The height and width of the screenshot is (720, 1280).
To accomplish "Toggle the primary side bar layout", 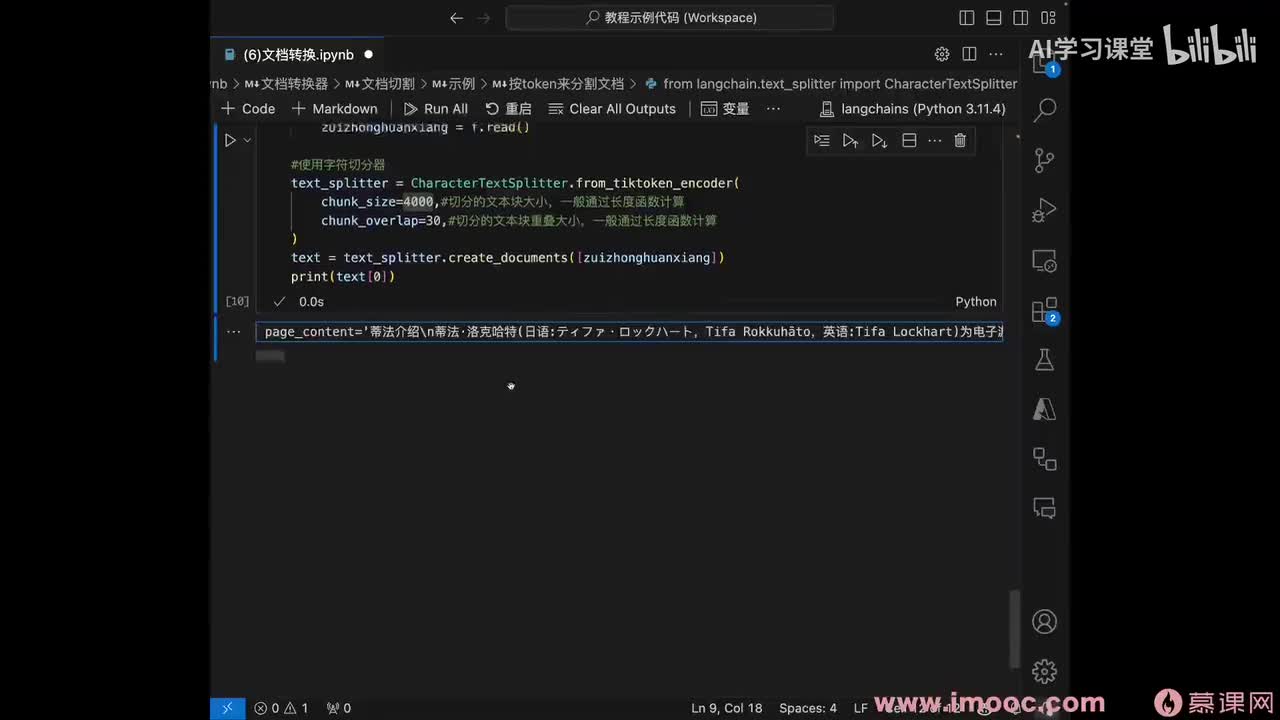I will 966,18.
